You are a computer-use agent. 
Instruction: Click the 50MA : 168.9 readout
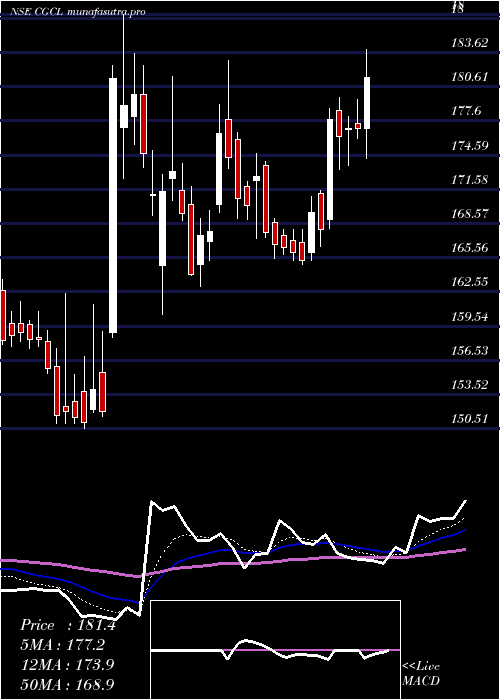coord(67,684)
